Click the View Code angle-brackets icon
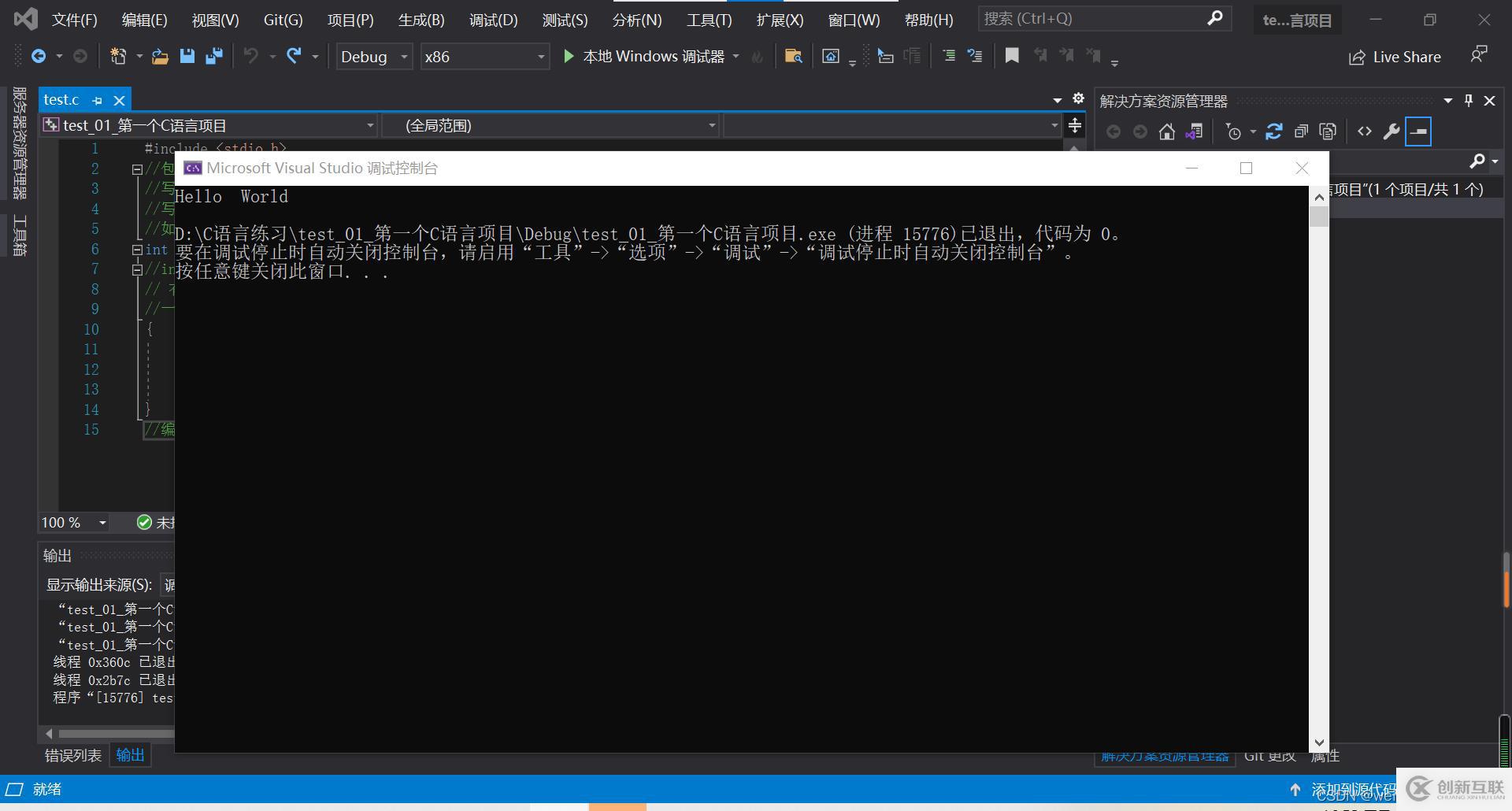Viewport: 1512px width, 811px height. coord(1365,131)
